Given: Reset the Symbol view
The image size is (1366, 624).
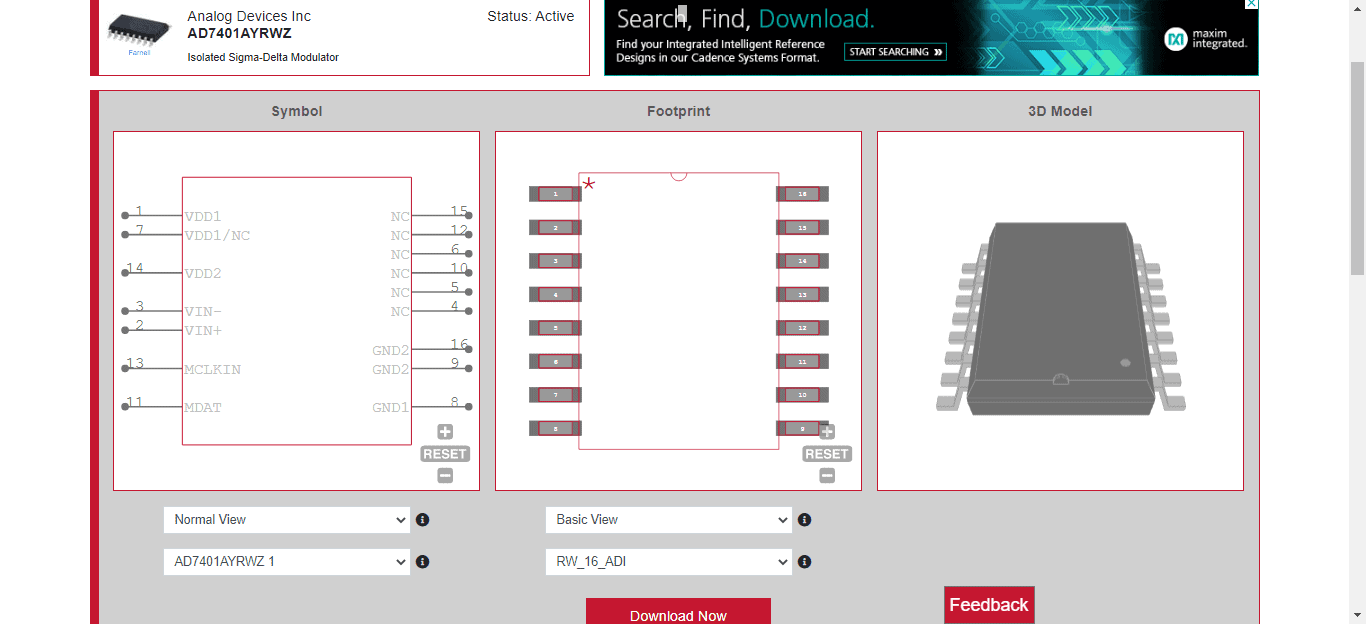Looking at the screenshot, I should coord(445,454).
